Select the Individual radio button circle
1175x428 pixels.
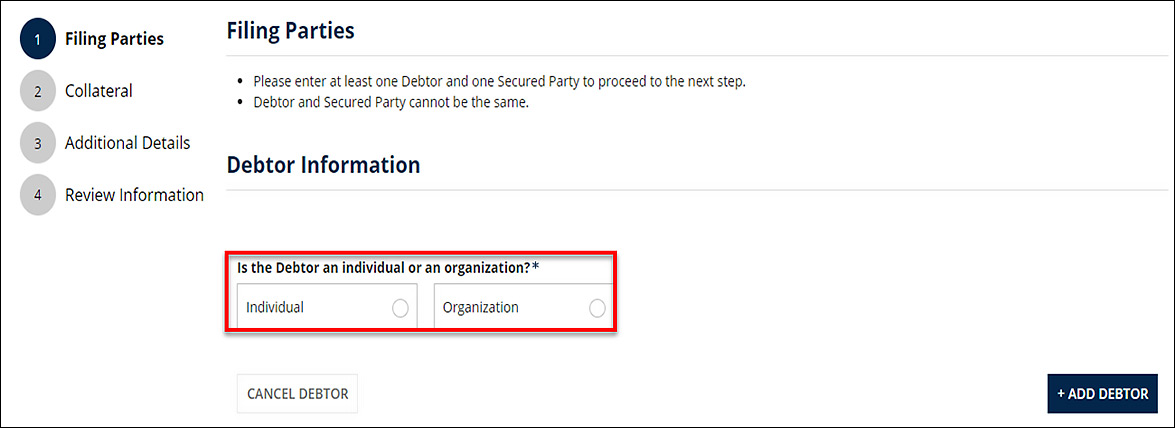tap(400, 308)
